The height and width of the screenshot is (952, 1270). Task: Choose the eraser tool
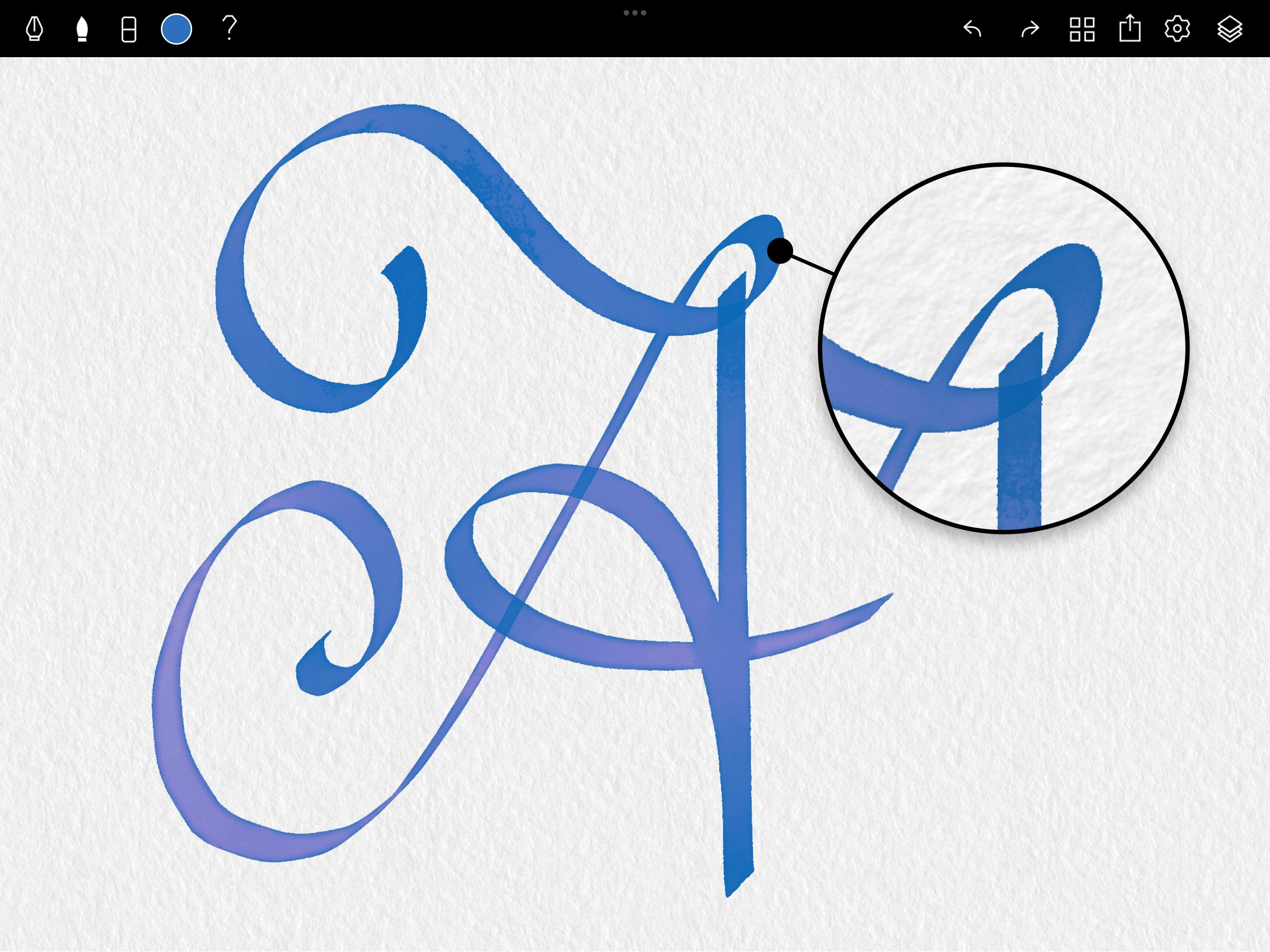coord(129,29)
